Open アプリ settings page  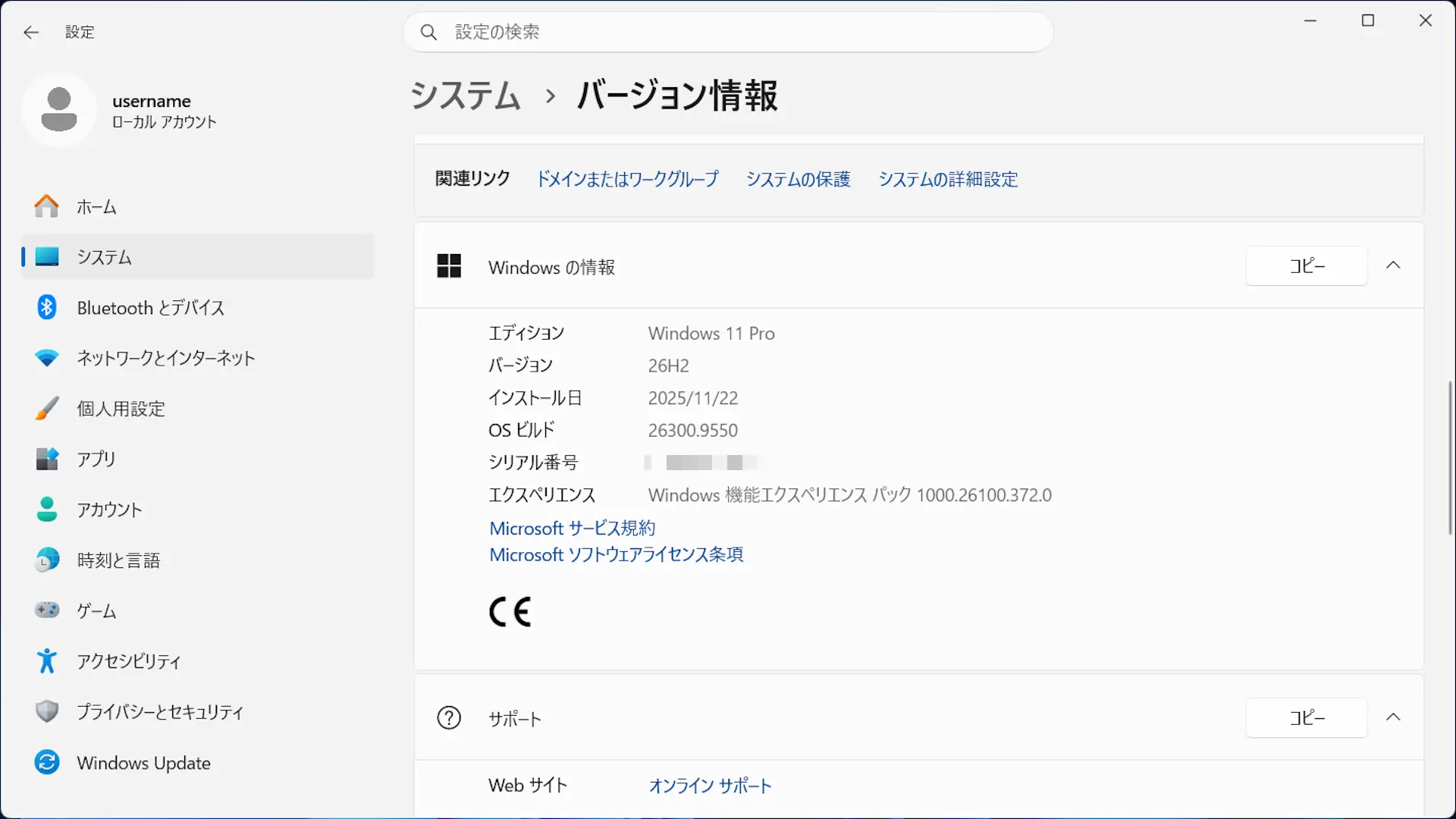click(198, 459)
